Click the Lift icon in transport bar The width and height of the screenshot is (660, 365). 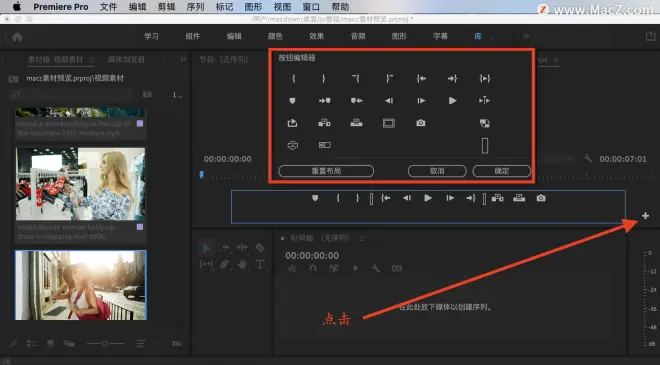tap(498, 198)
